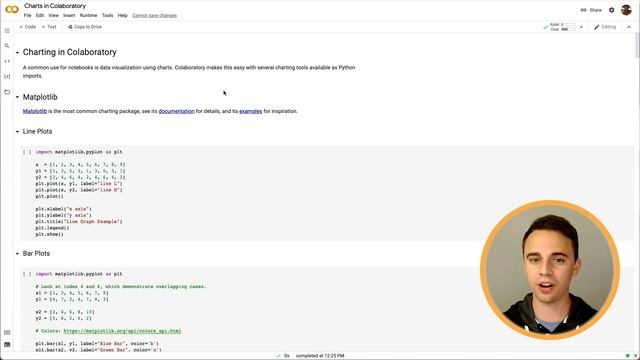
Task: Open the settings gear icon
Action: coord(611,10)
